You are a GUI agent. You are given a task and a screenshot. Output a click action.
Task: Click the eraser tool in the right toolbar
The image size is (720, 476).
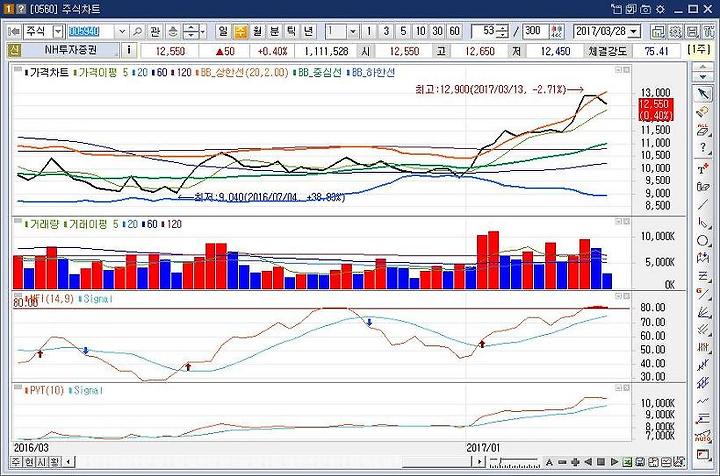click(703, 112)
